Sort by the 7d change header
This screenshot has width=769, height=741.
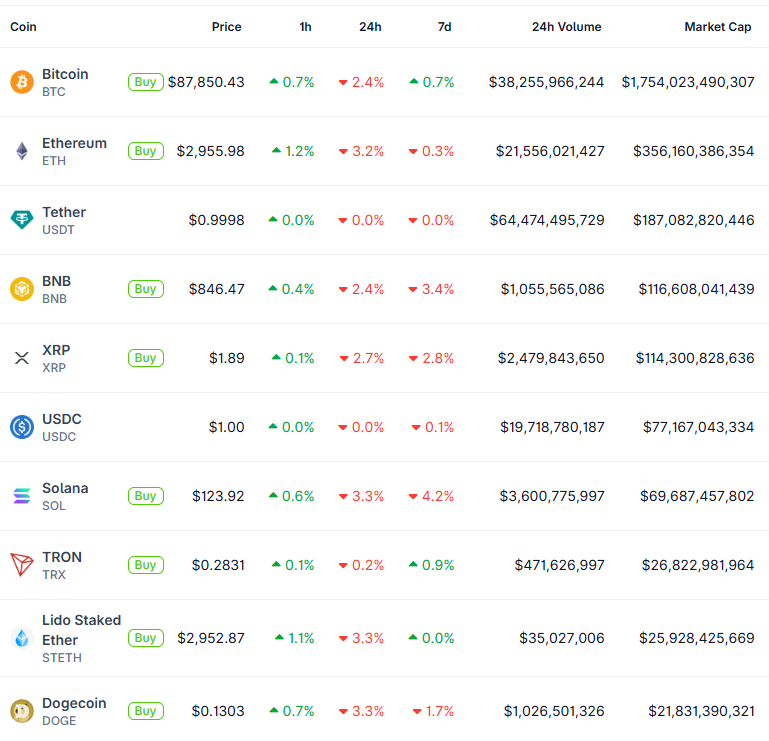pos(444,27)
